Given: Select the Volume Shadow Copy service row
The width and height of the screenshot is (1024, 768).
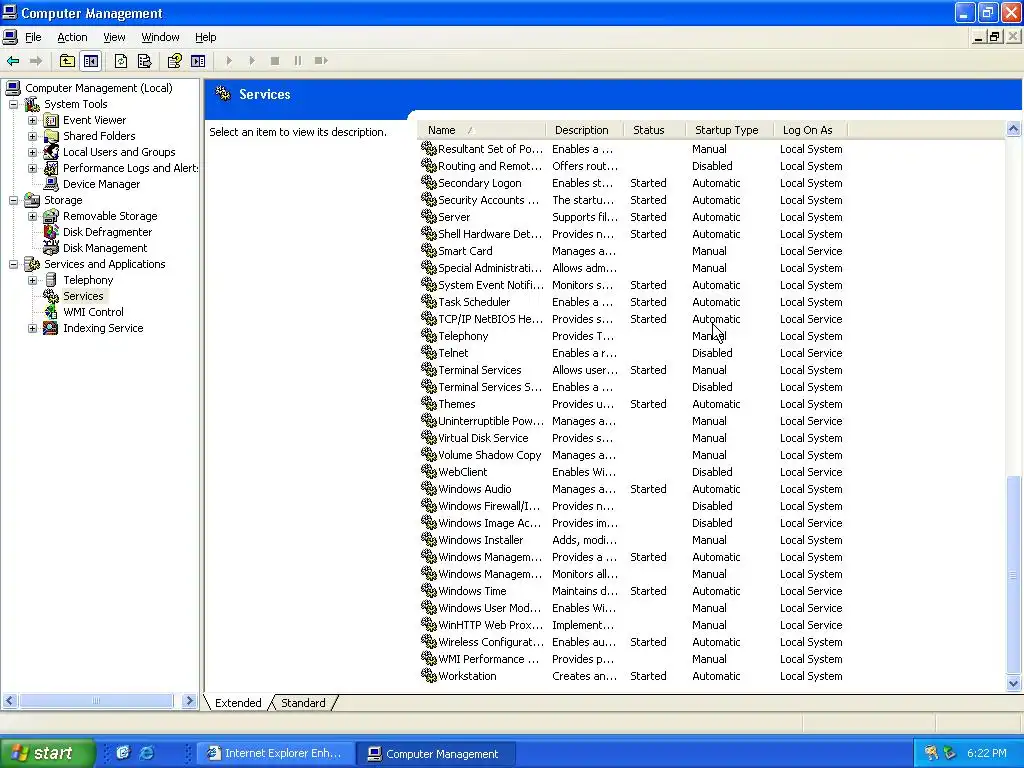Looking at the screenshot, I should point(632,455).
